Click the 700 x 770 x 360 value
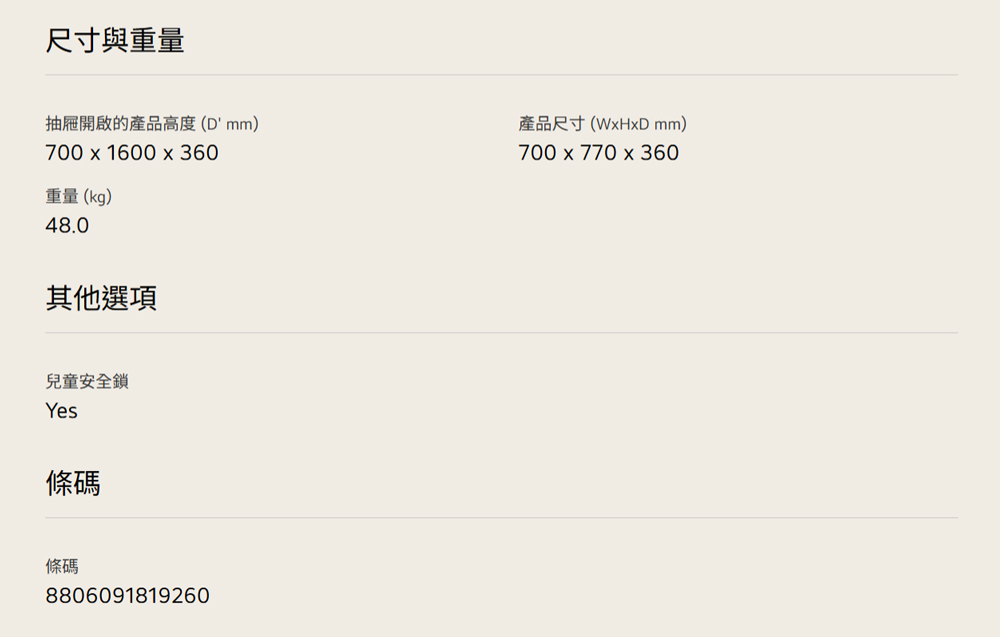This screenshot has height=637, width=1000. click(598, 153)
